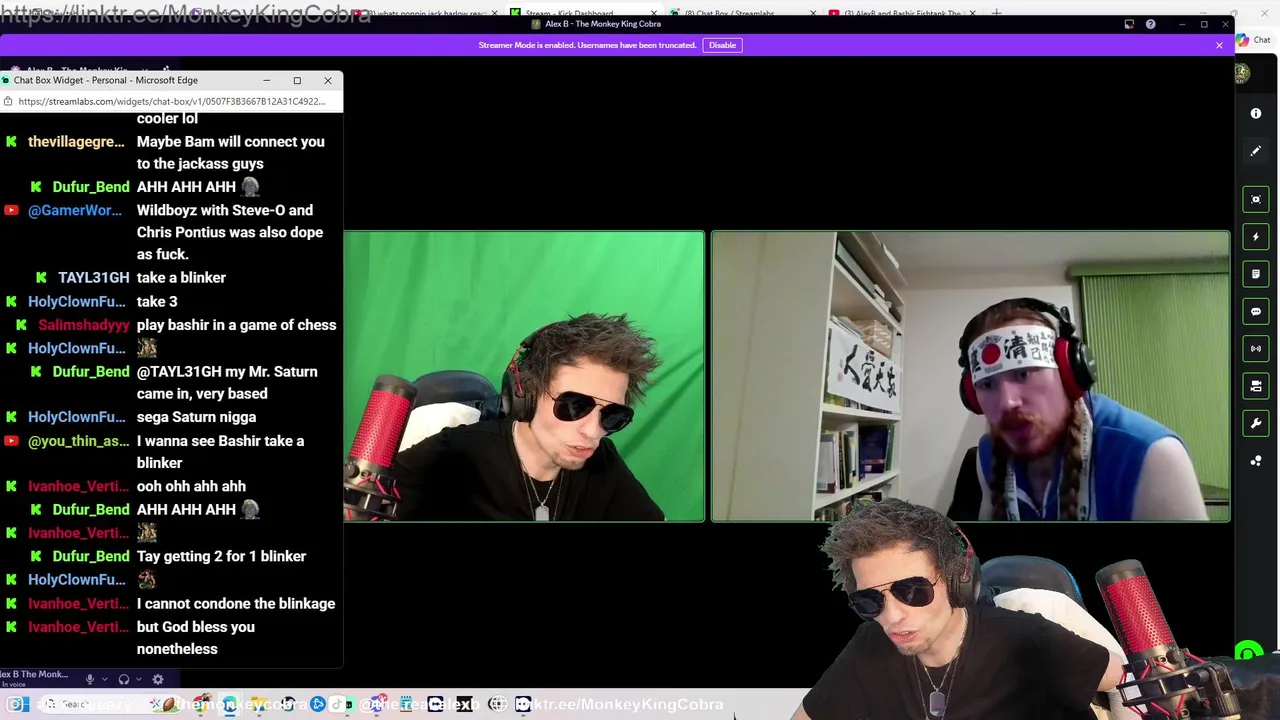Open the info panel icon in Discord sidebar
This screenshot has height=720, width=1280.
point(1256,114)
